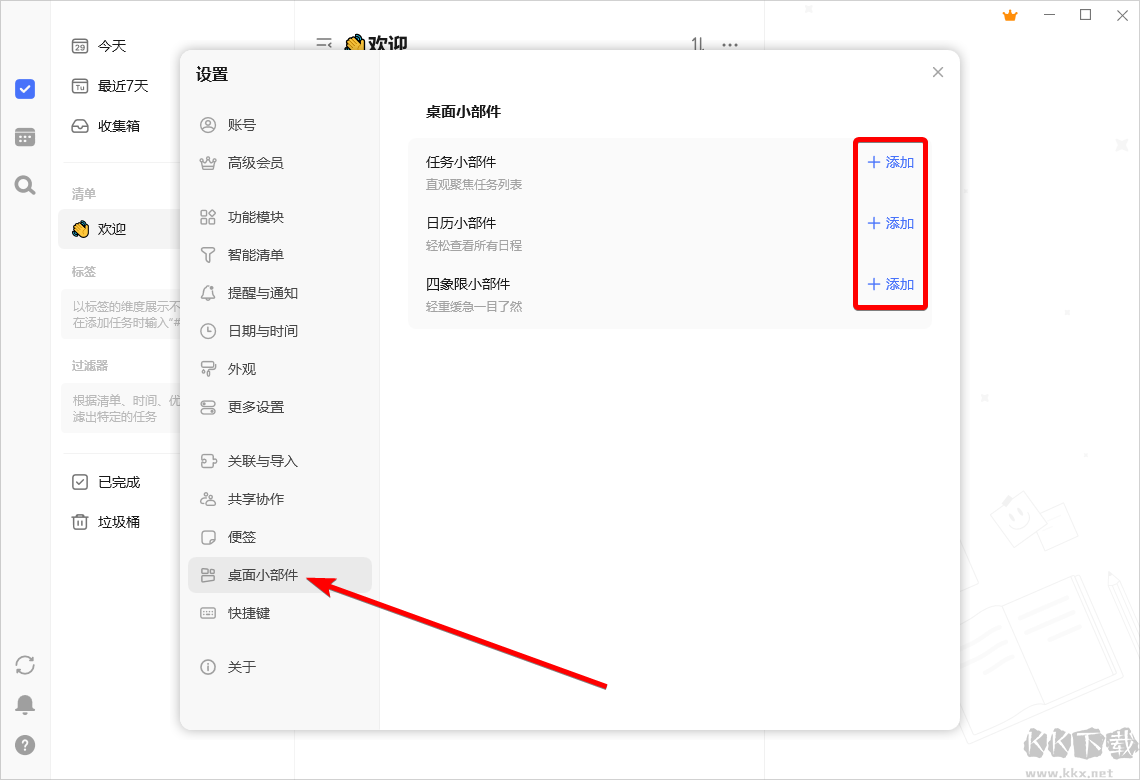Open the notification bell icon
Screen dimensions: 1140x780
(x=24, y=704)
